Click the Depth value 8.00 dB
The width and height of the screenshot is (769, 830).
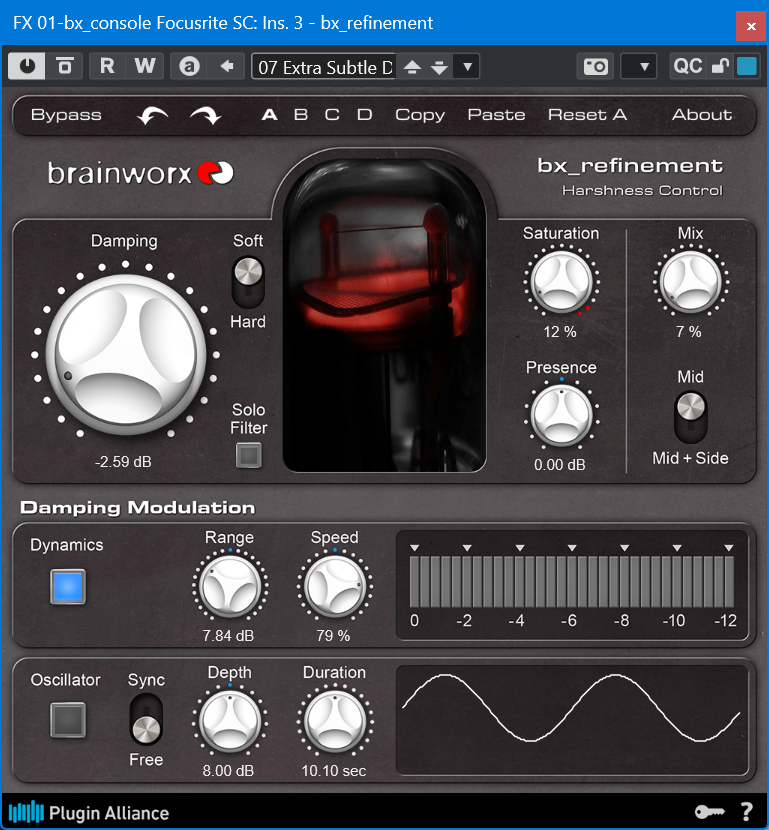228,771
